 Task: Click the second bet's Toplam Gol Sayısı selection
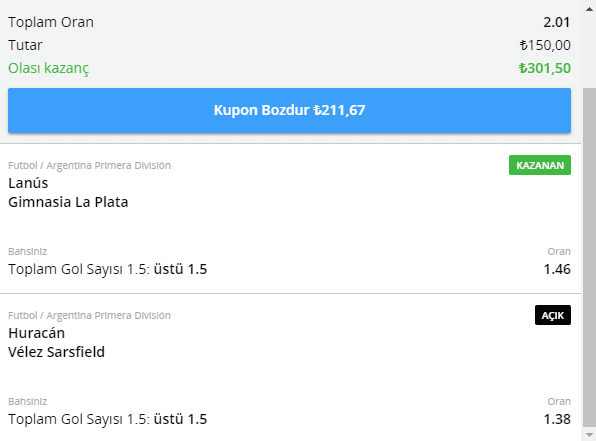click(108, 419)
